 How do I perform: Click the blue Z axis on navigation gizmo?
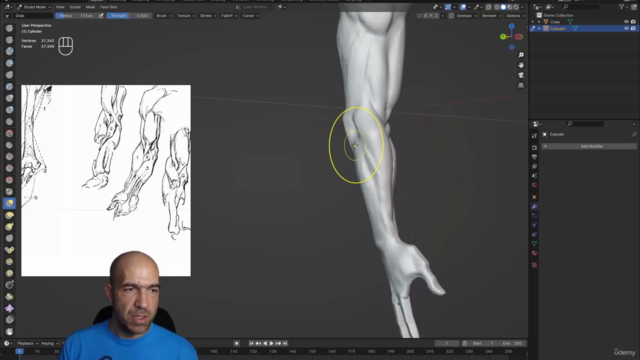coord(511,26)
